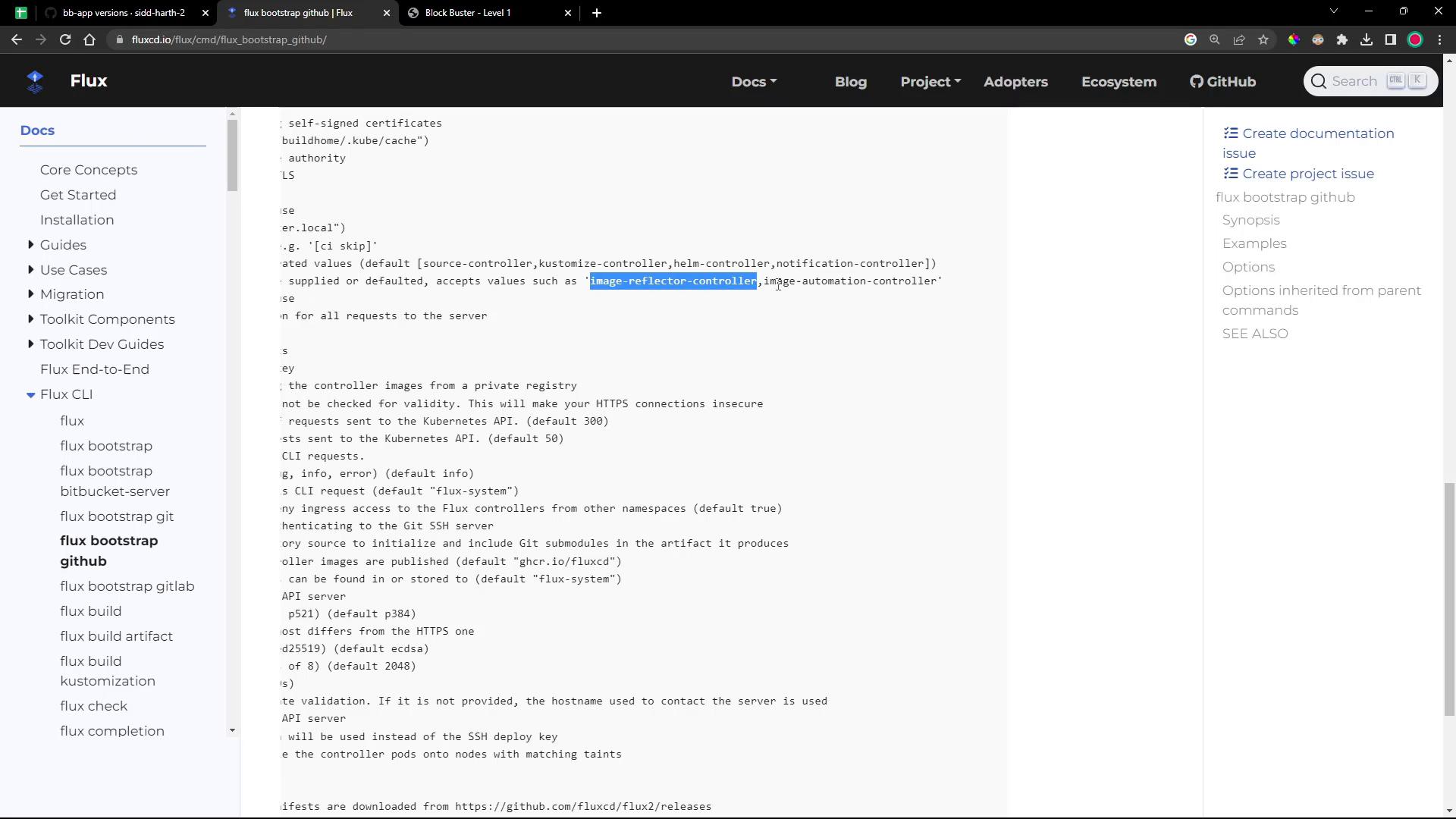Image resolution: width=1456 pixels, height=819 pixels.
Task: Open the downloads icon in toolbar
Action: pos(1367,39)
